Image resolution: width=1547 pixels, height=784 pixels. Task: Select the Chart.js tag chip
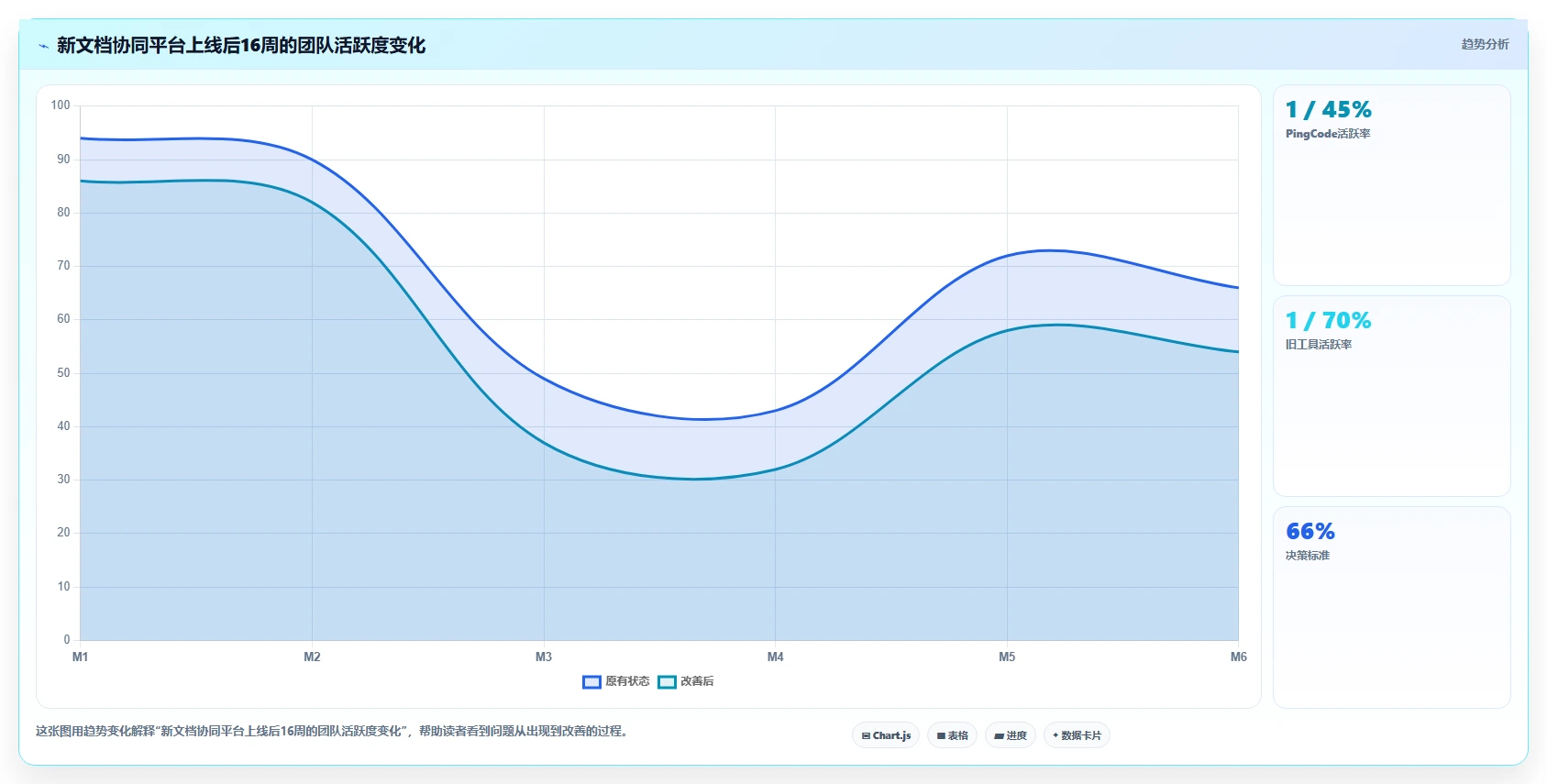pyautogui.click(x=886, y=735)
